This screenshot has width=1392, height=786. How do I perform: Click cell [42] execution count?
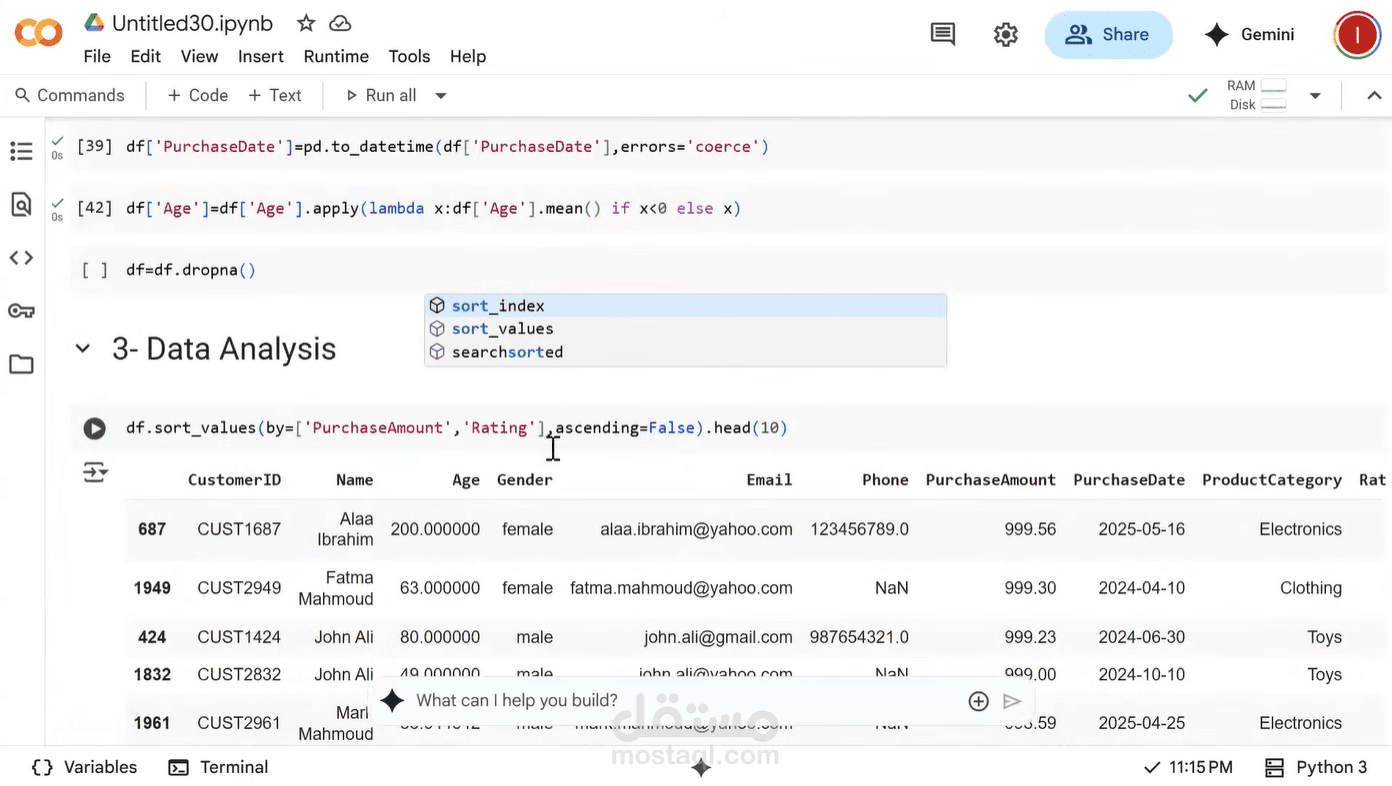click(x=95, y=209)
